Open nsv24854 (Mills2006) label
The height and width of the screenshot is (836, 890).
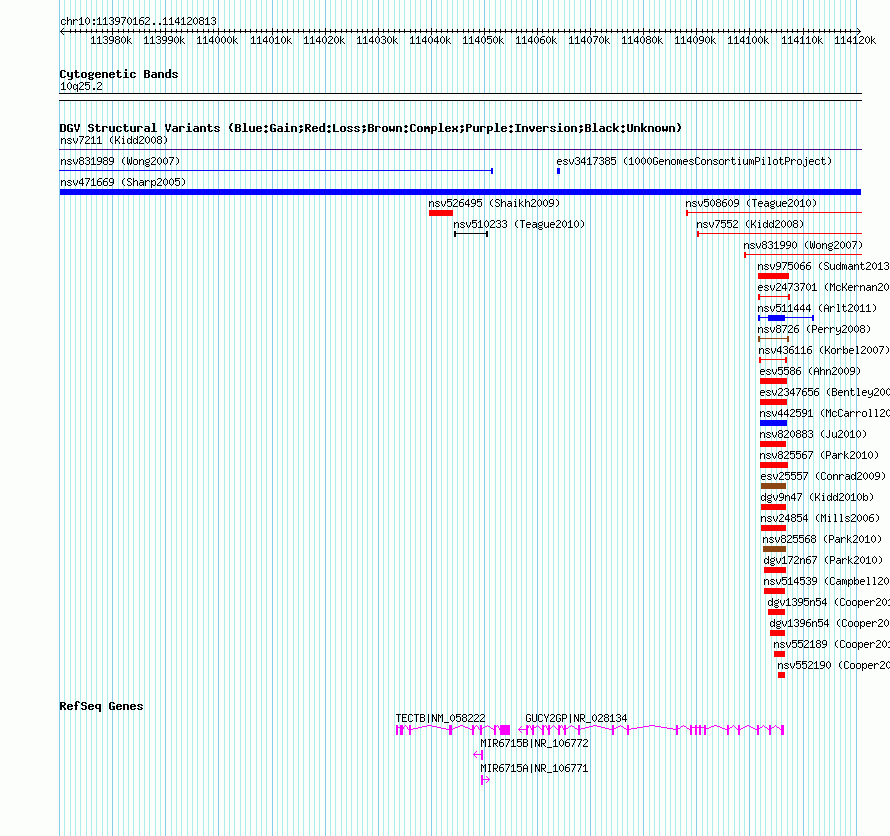(820, 518)
